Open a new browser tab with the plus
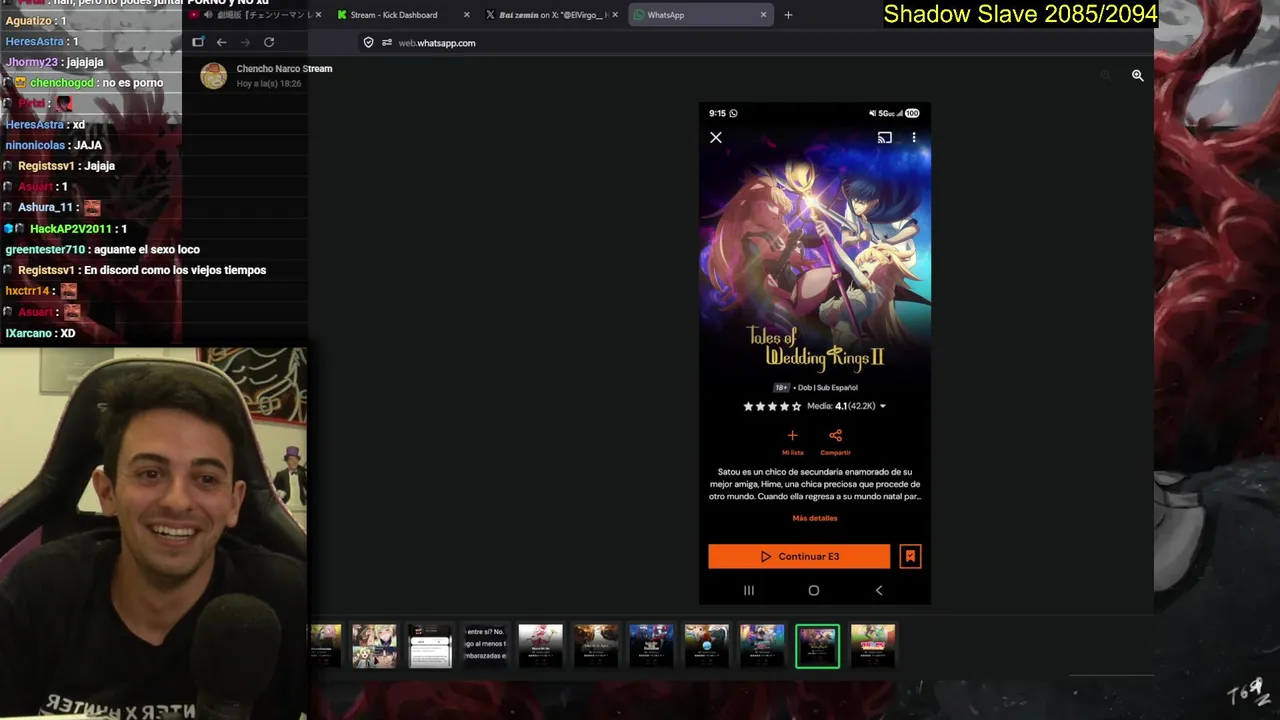This screenshot has height=720, width=1280. (788, 15)
